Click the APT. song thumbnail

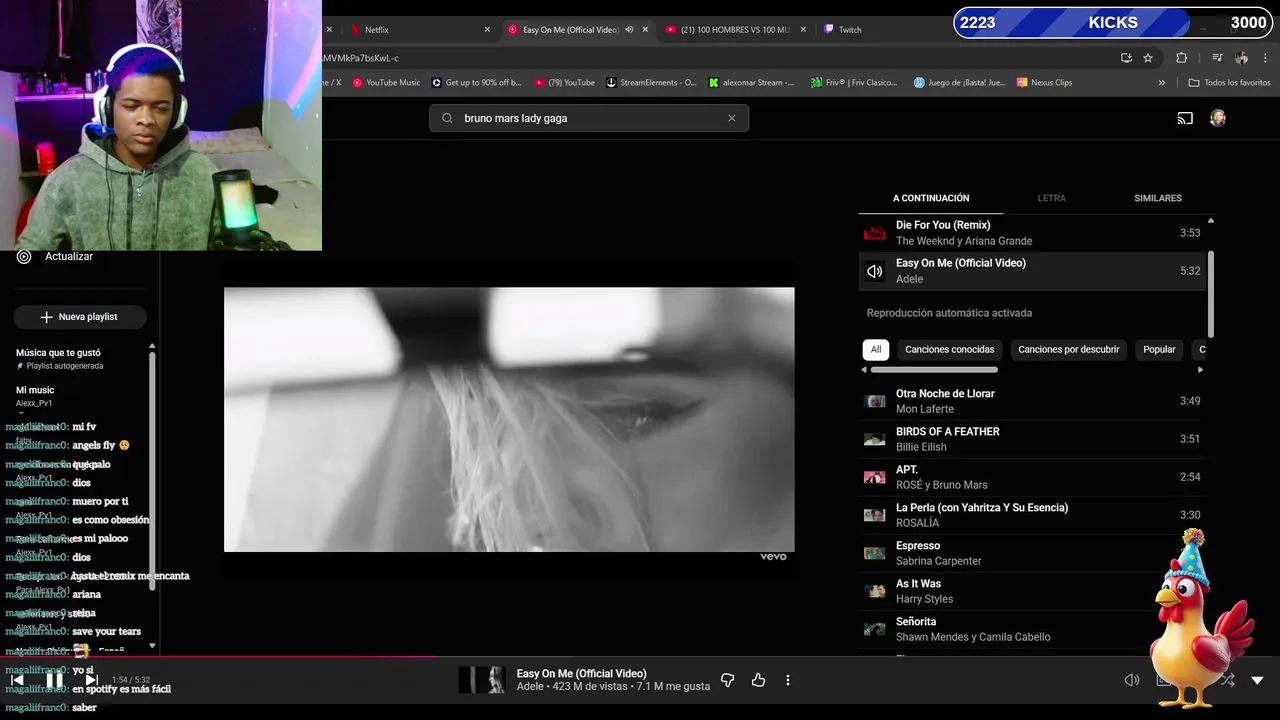click(x=875, y=477)
